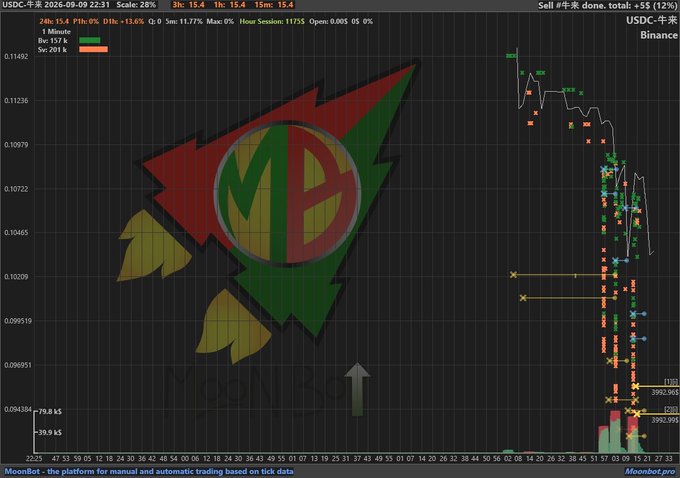Click the 0.10722 price axis label

(16, 189)
